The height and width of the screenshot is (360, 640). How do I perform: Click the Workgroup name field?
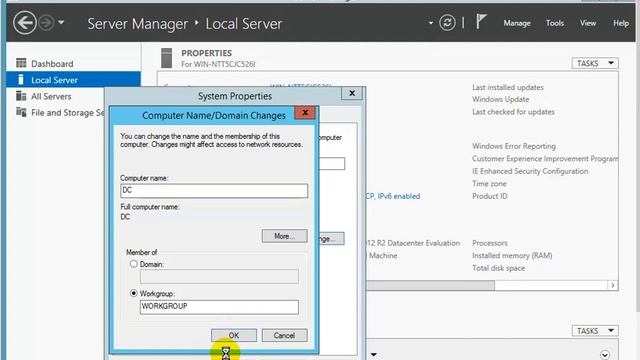(x=219, y=307)
